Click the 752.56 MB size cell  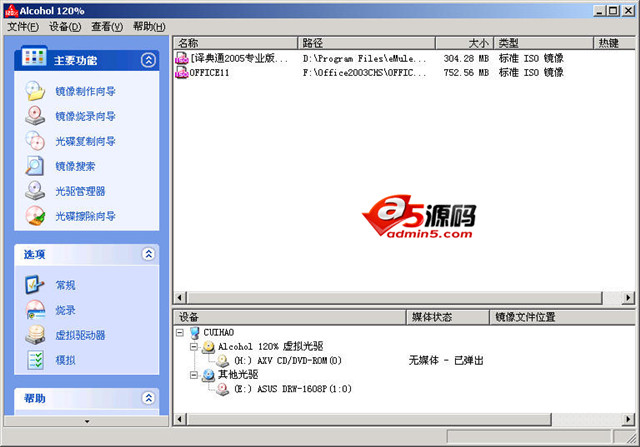click(466, 73)
